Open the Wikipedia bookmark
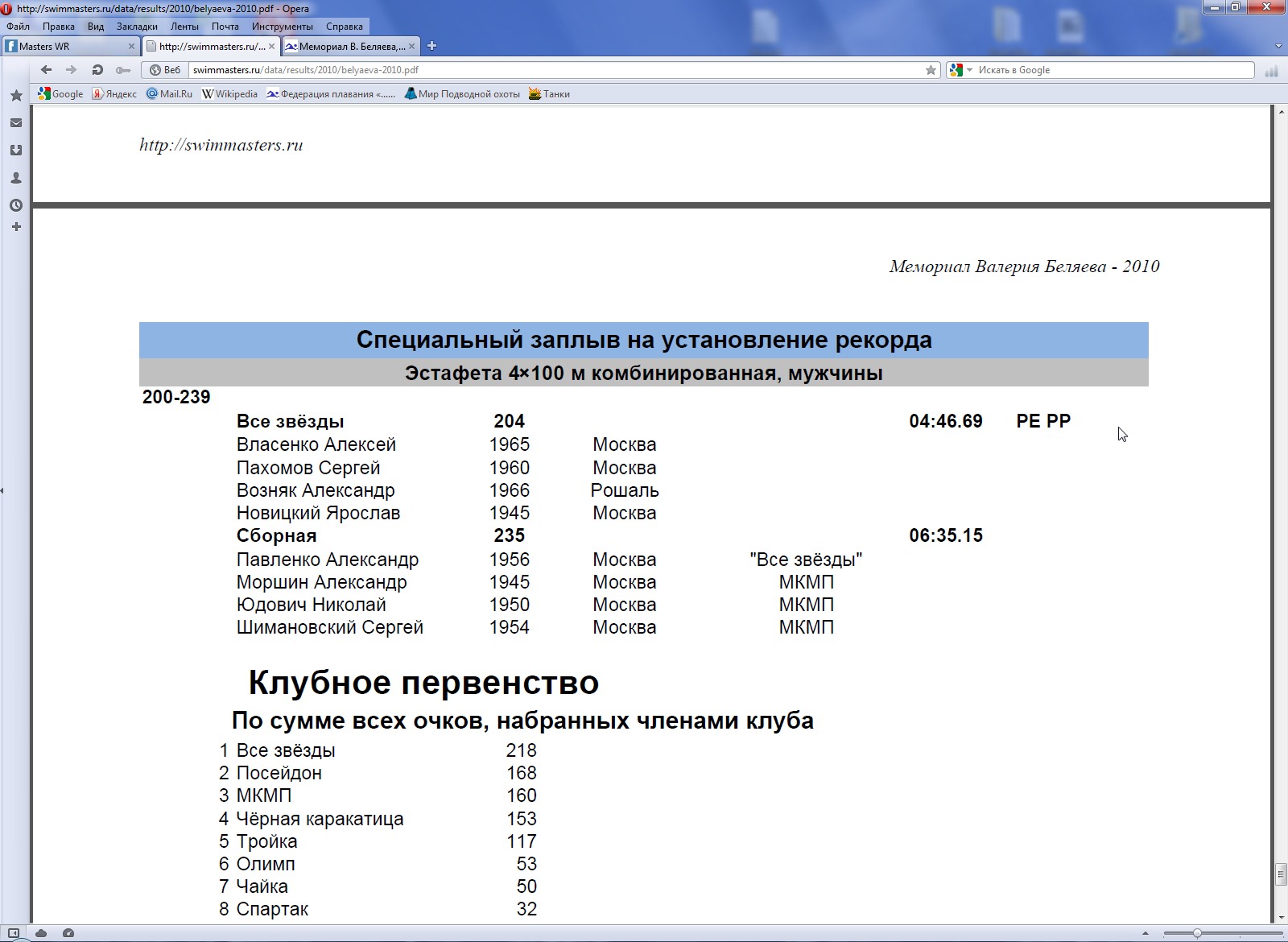1288x942 pixels. 229,94
